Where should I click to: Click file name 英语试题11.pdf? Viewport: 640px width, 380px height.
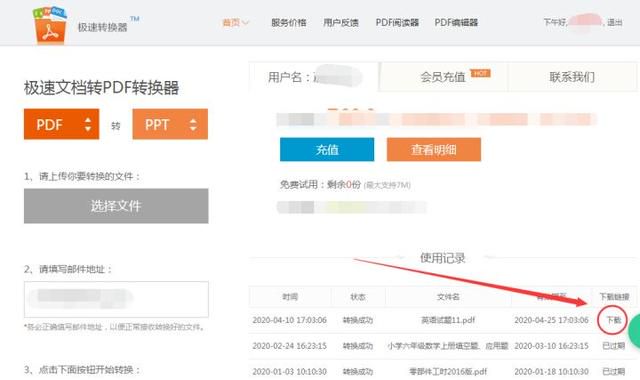pos(448,320)
